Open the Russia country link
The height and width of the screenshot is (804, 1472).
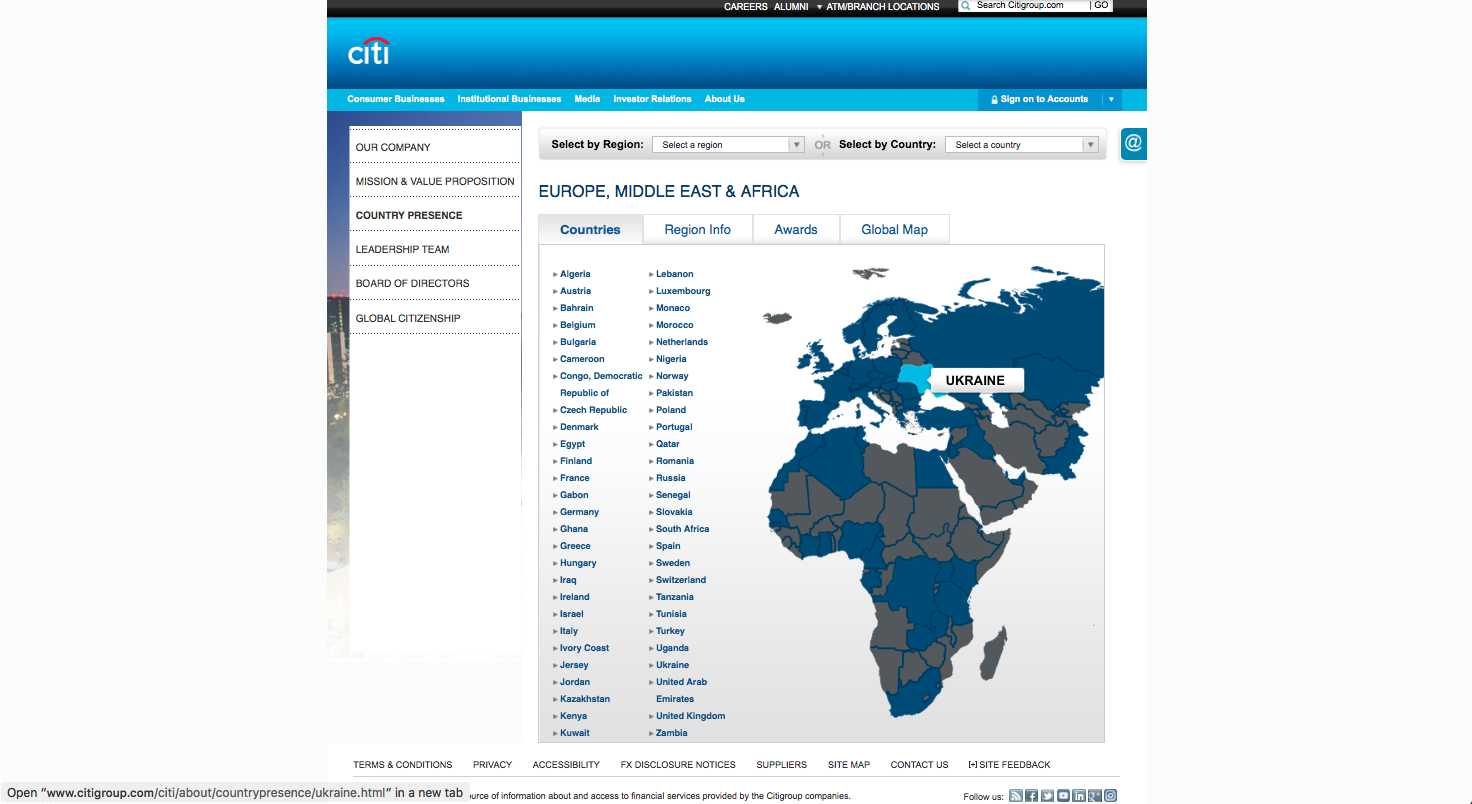pyautogui.click(x=670, y=478)
